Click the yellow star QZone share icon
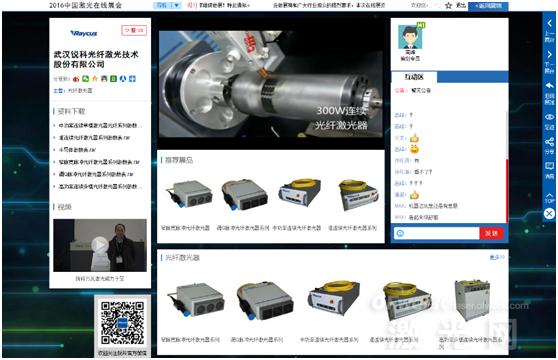Screen dimensions: 558x360 pyautogui.click(x=95, y=79)
